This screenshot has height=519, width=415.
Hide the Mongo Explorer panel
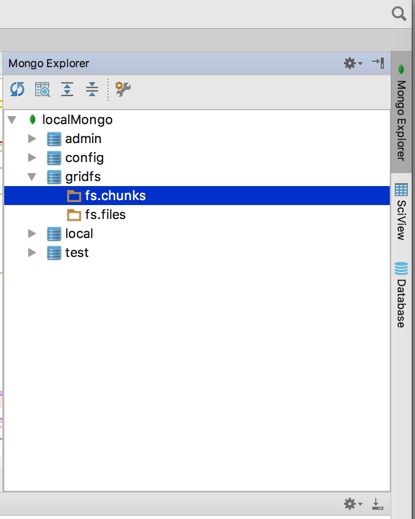pyautogui.click(x=378, y=63)
